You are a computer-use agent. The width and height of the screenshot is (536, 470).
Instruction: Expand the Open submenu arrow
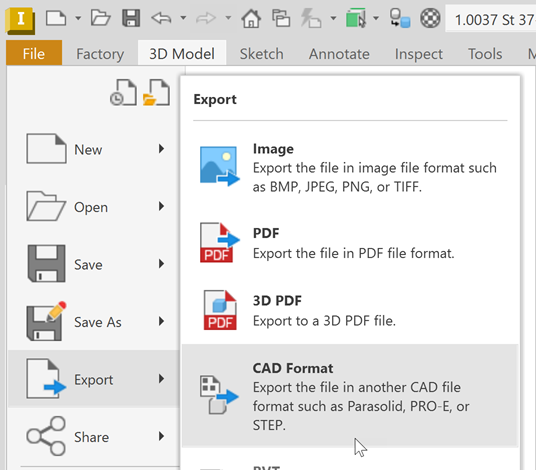coord(161,206)
